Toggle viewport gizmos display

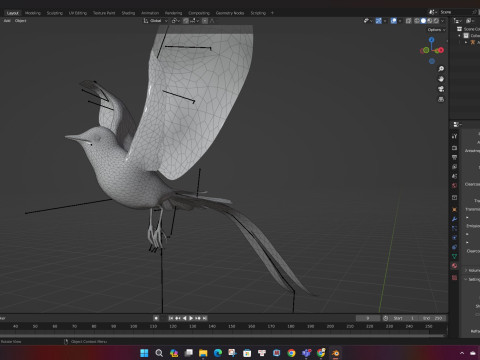pyautogui.click(x=379, y=21)
